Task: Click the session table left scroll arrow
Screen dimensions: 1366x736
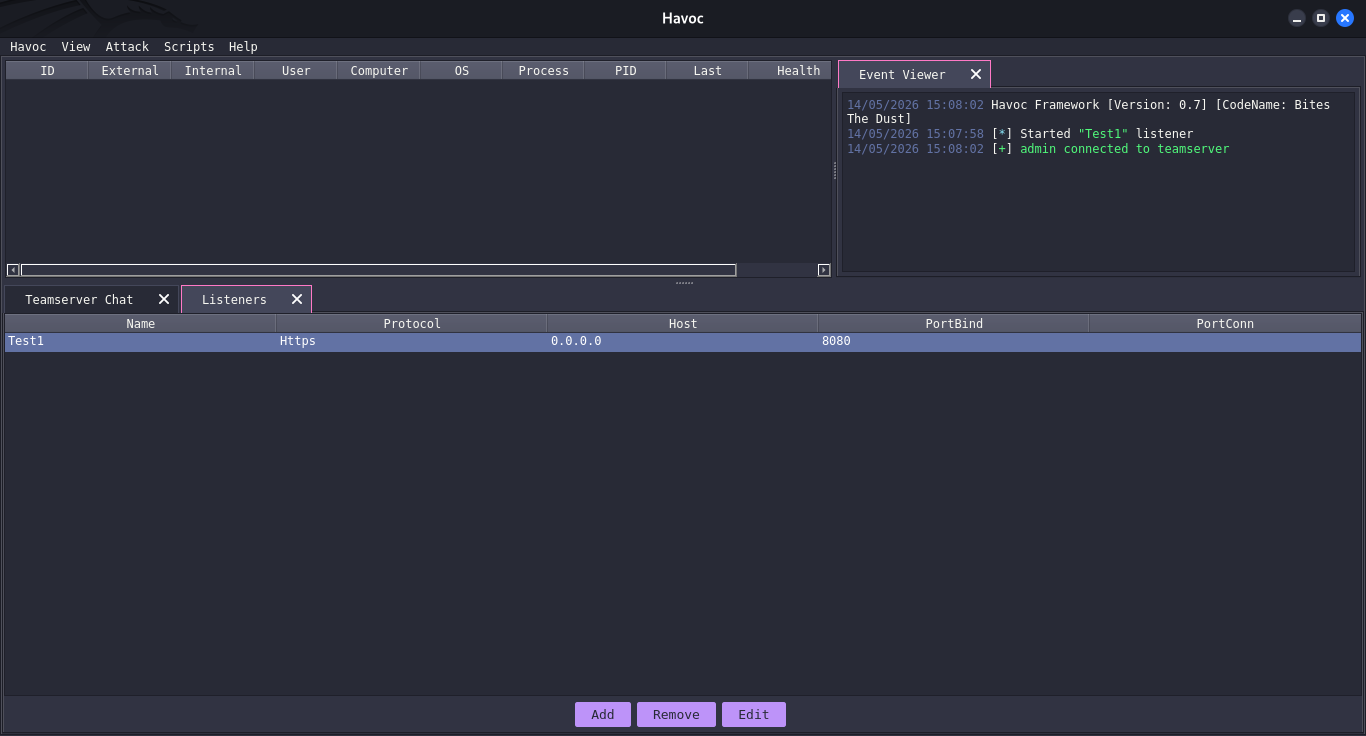Action: point(13,270)
